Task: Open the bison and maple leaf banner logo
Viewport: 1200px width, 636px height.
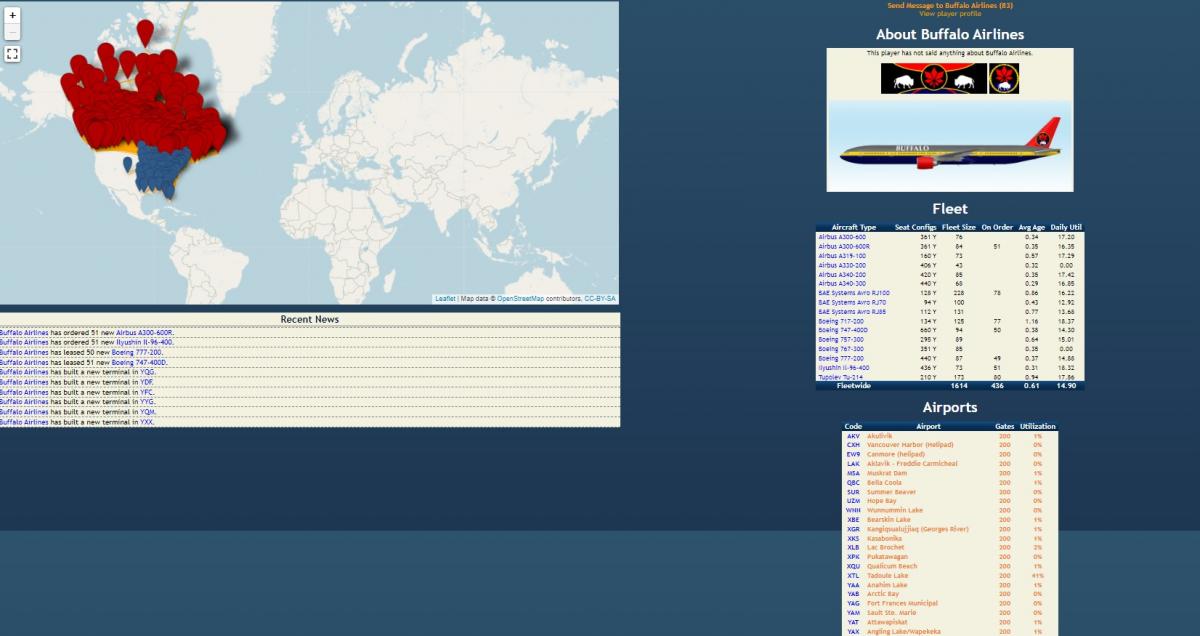Action: (x=933, y=79)
